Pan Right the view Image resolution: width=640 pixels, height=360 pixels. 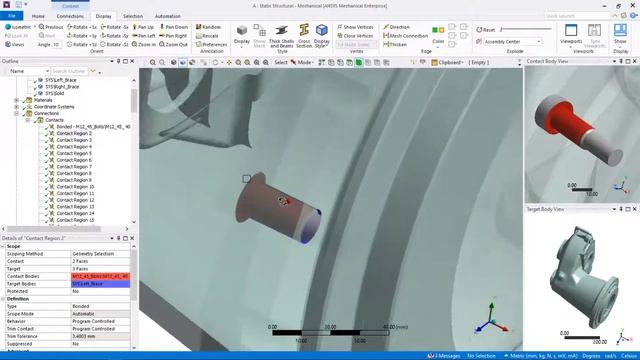tap(173, 36)
